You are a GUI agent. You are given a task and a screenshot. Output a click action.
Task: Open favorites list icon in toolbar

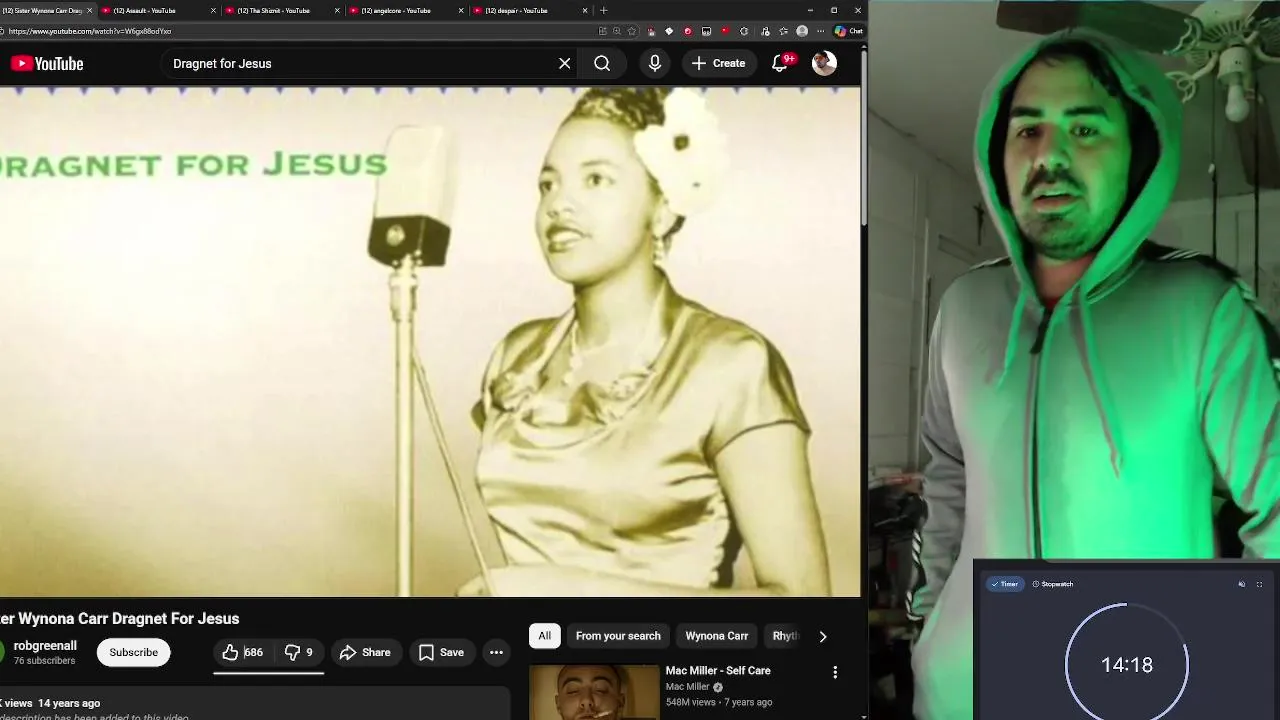pos(784,31)
